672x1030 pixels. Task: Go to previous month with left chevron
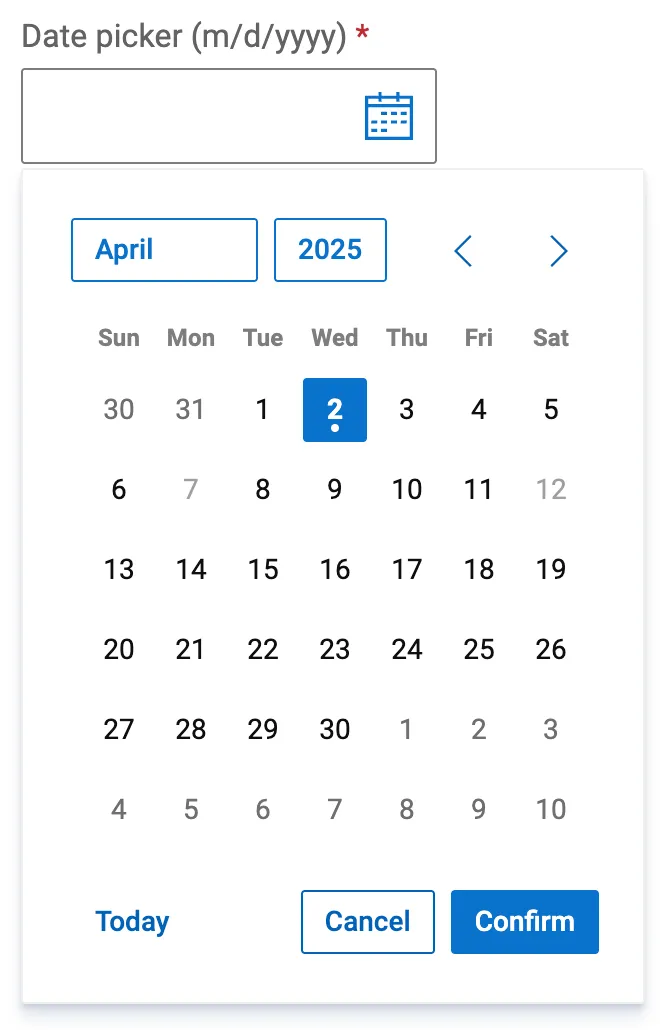[x=462, y=251]
